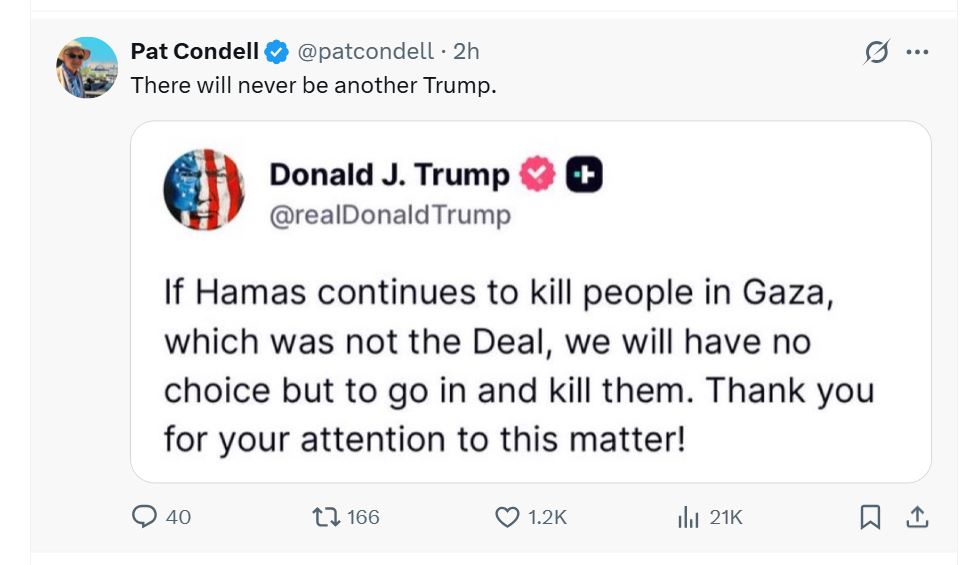The image size is (962, 565).
Task: Bookmark this post
Action: click(870, 516)
